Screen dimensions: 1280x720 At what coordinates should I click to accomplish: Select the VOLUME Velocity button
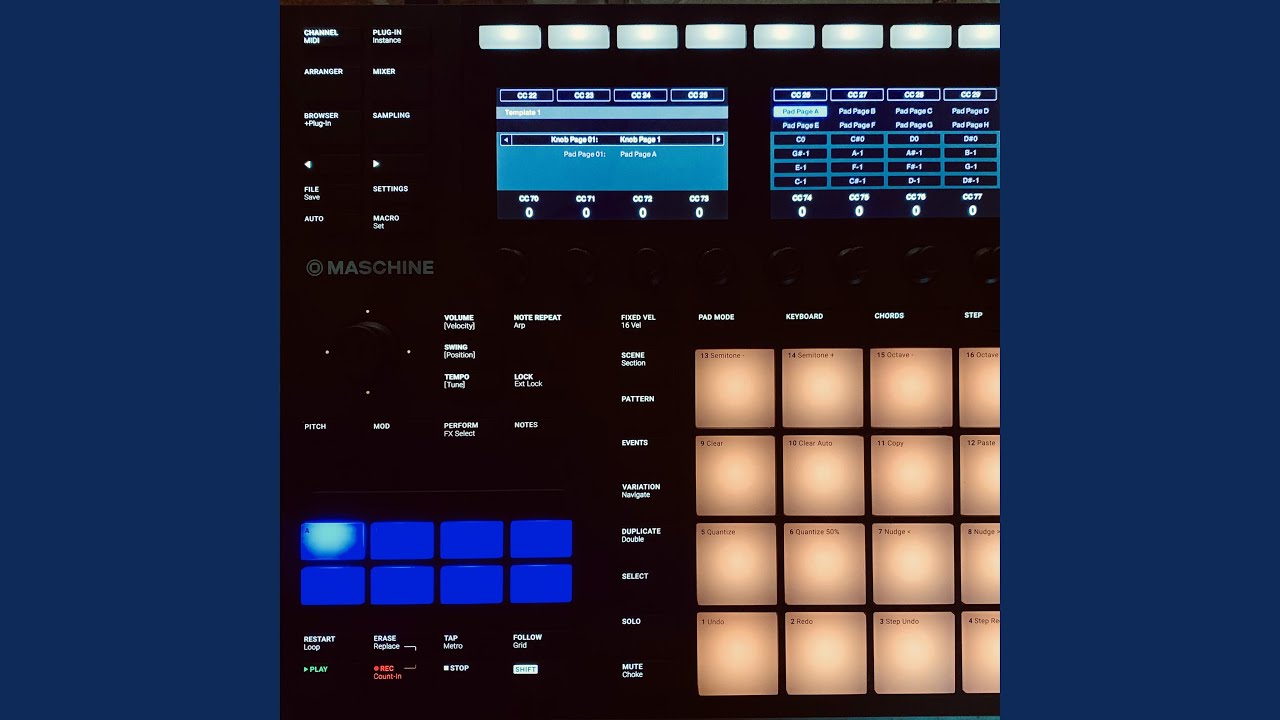coord(459,322)
